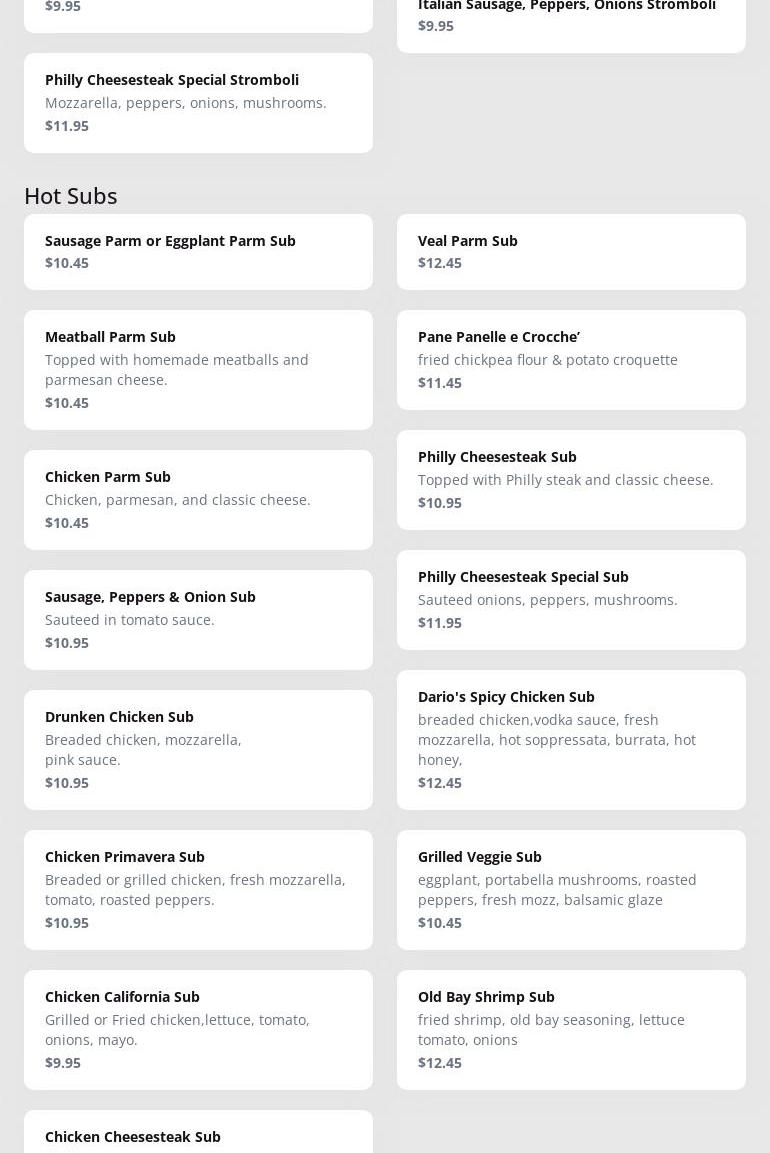Select the Chicken Cheesesteak Sub
Viewport: 770px width, 1153px height.
pyautogui.click(x=198, y=1136)
